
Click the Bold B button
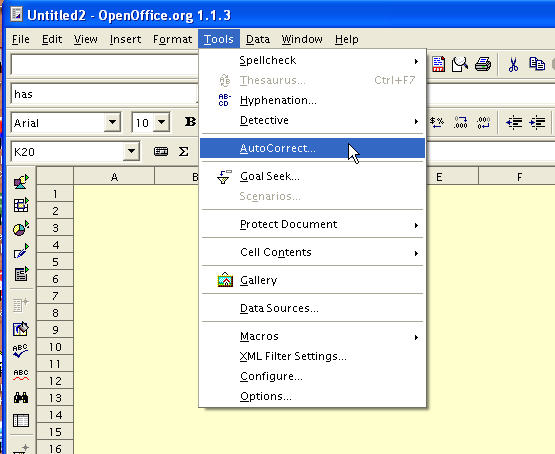point(190,122)
